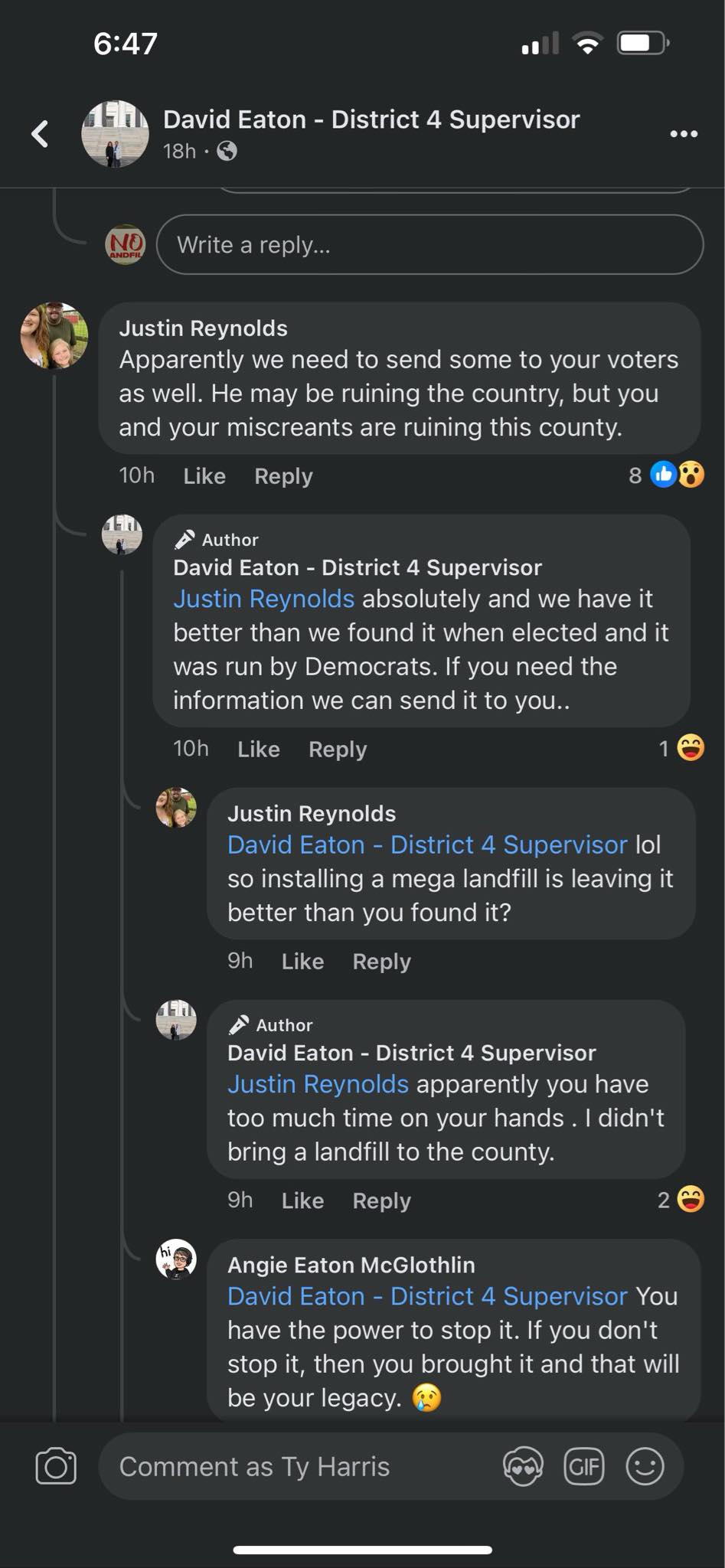Tap the camera icon beside comment box
This screenshot has height=1568, width=725.
[56, 1466]
